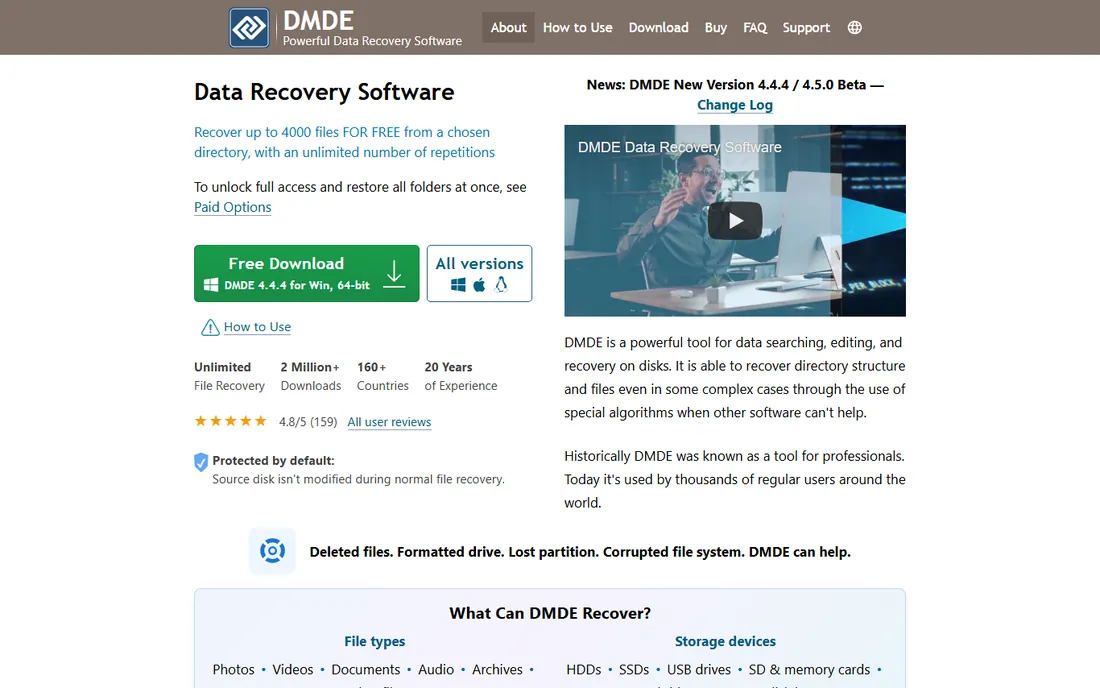Go to the Download page in navigation

(658, 27)
